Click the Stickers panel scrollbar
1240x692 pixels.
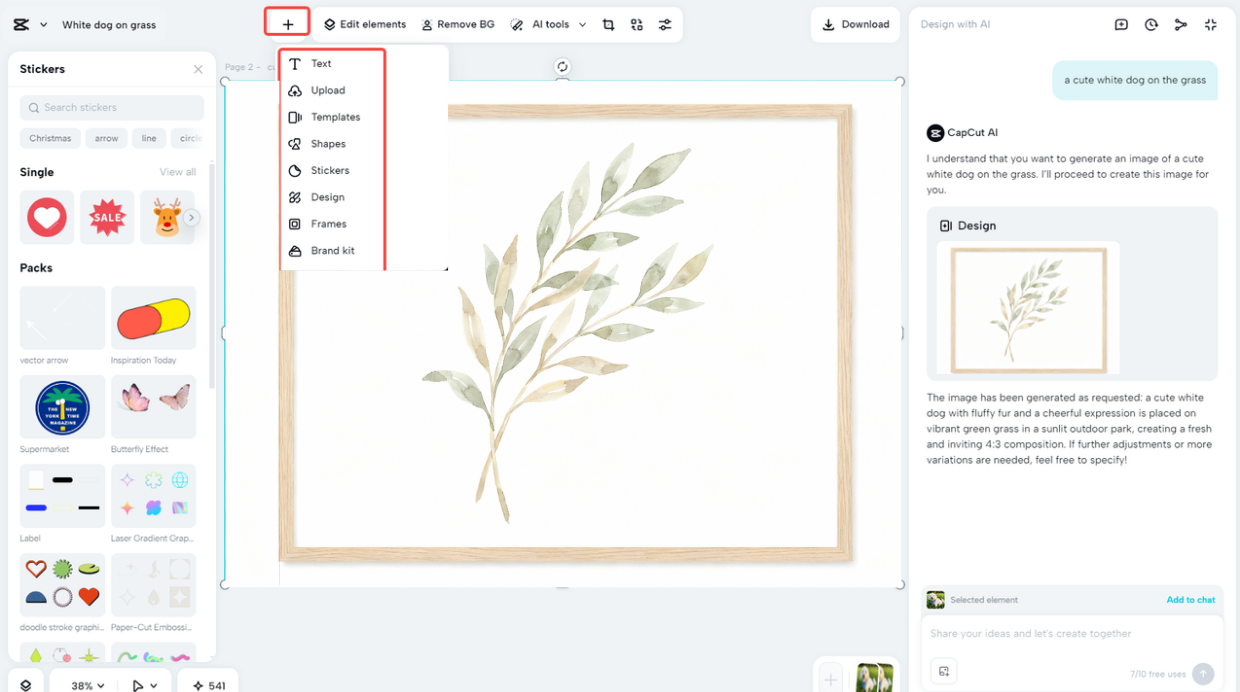click(211, 275)
